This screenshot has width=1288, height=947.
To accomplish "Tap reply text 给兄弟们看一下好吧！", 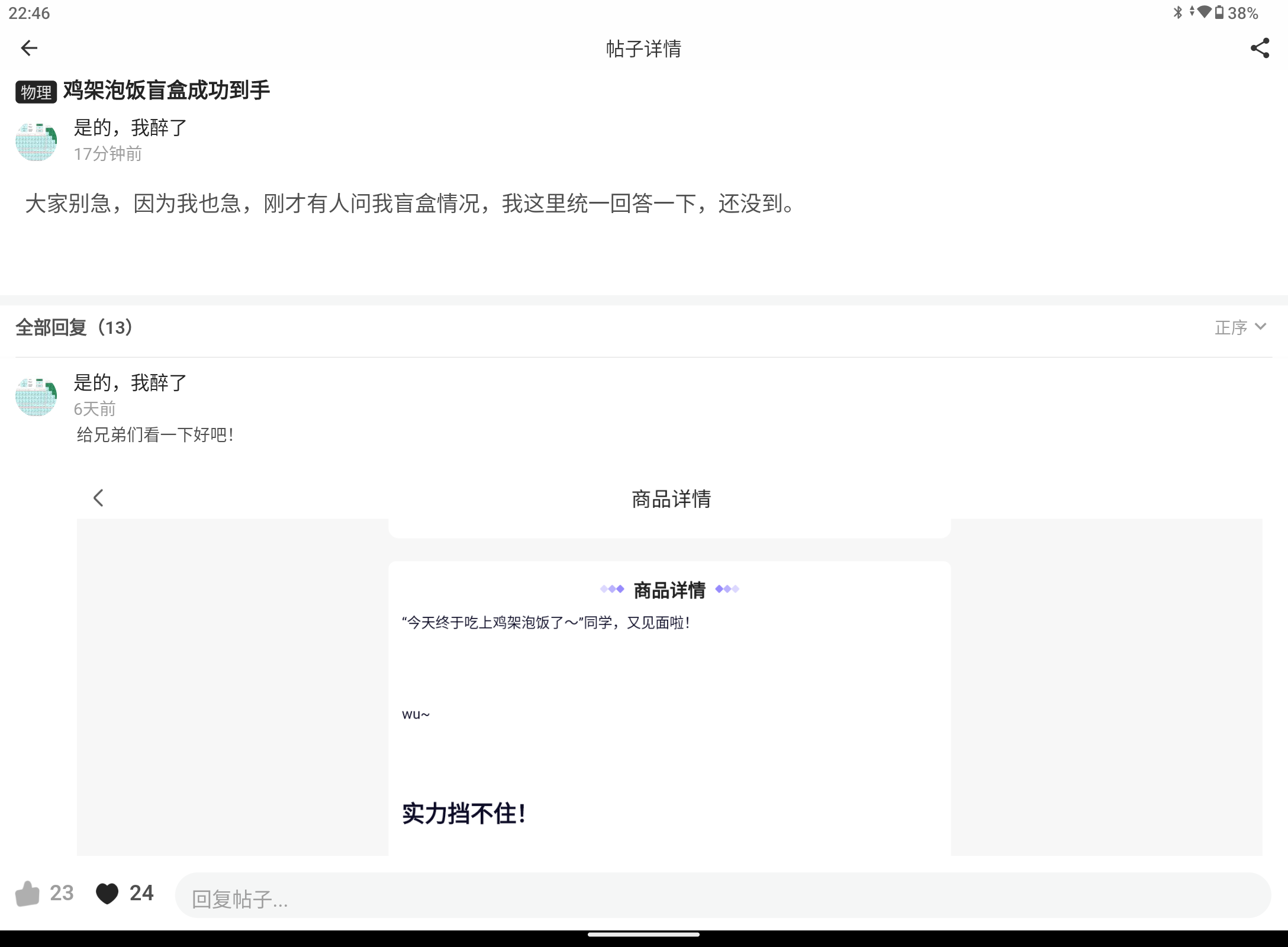I will tap(156, 435).
